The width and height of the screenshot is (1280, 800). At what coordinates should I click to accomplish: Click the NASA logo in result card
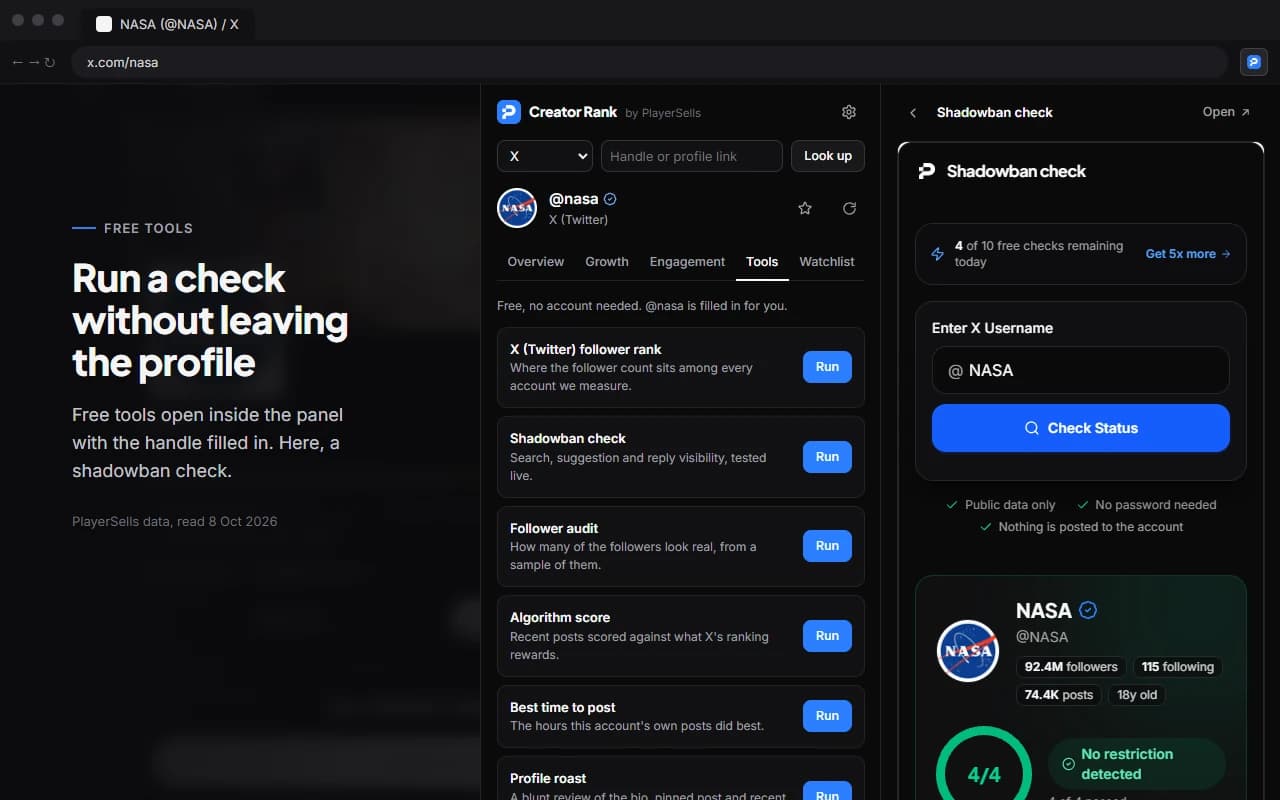968,651
